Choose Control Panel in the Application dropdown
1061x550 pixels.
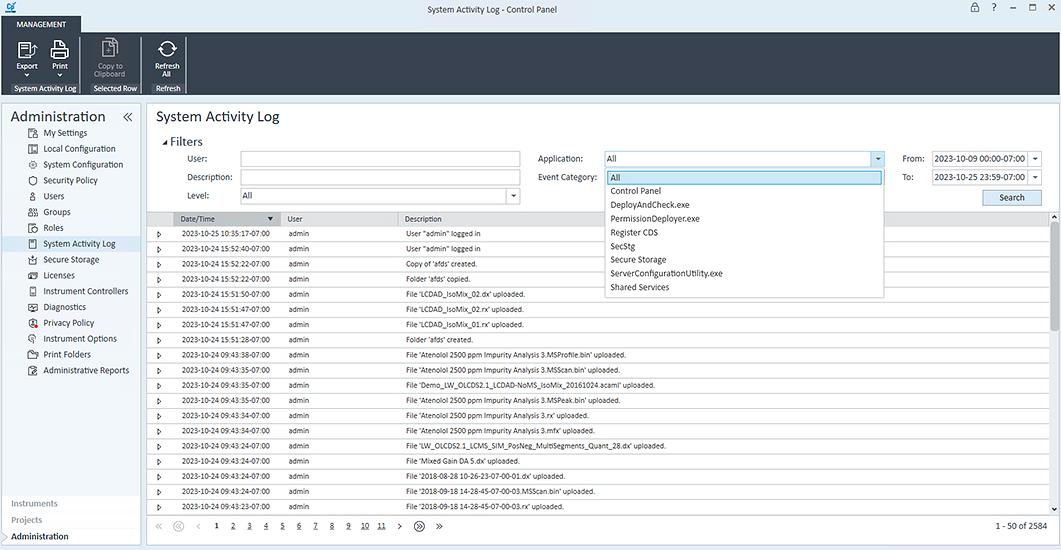pyautogui.click(x=635, y=191)
